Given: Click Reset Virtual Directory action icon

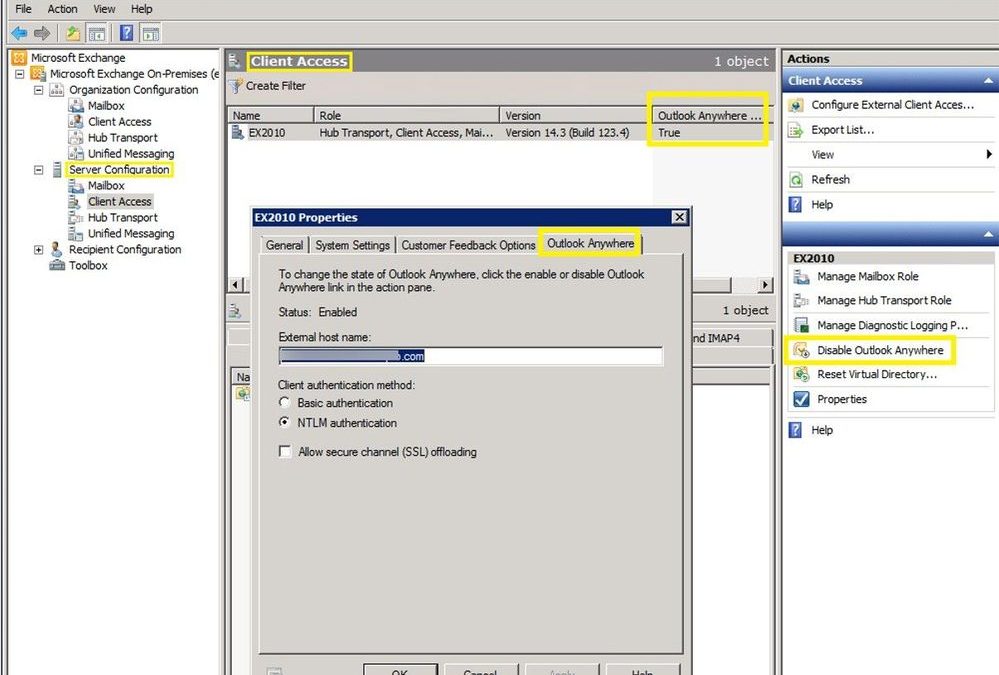Looking at the screenshot, I should (x=801, y=375).
